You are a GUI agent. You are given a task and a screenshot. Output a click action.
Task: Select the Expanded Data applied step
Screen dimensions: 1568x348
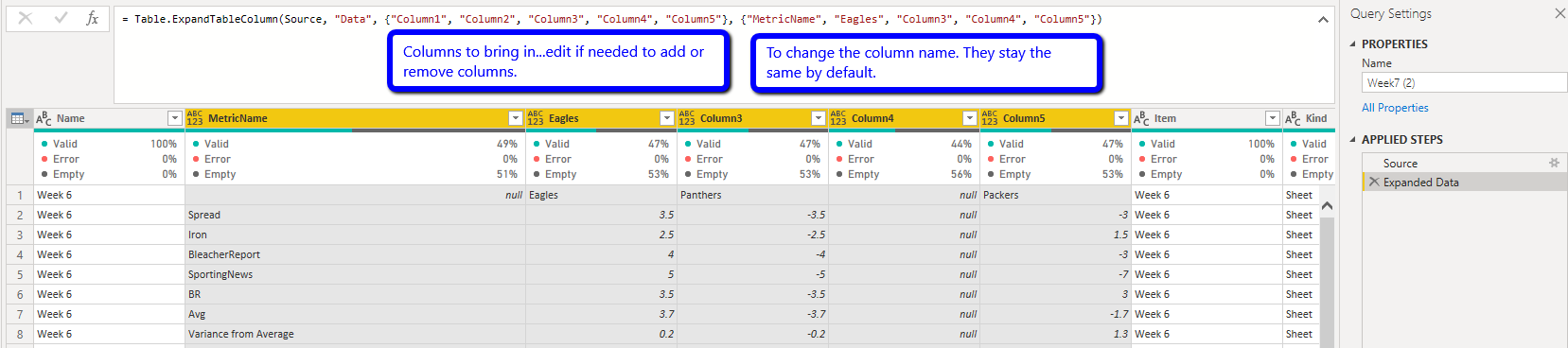point(1464,182)
